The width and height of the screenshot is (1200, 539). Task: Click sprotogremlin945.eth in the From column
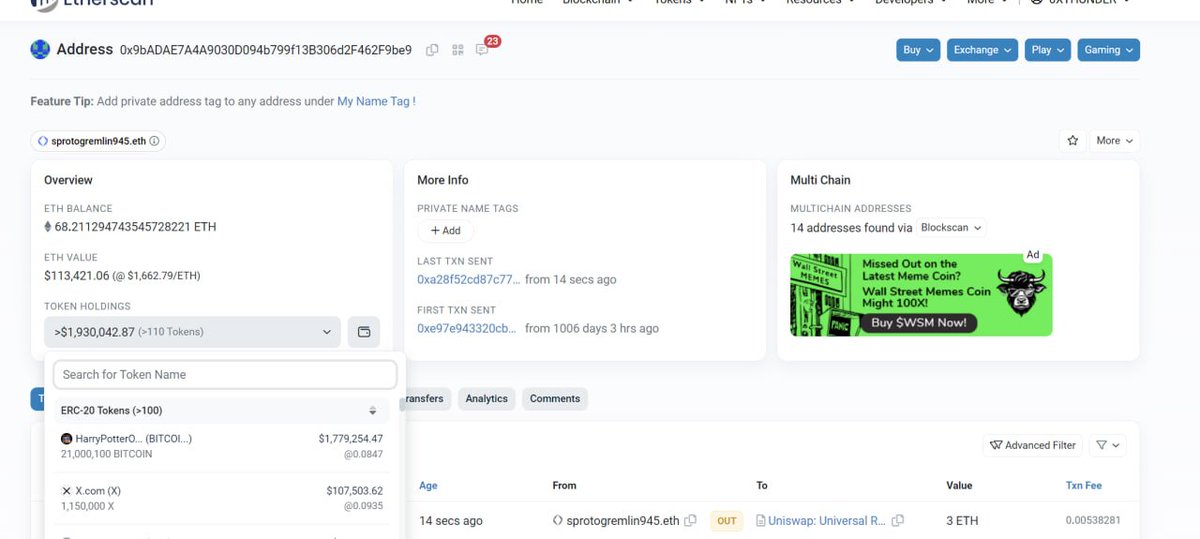[x=622, y=521]
